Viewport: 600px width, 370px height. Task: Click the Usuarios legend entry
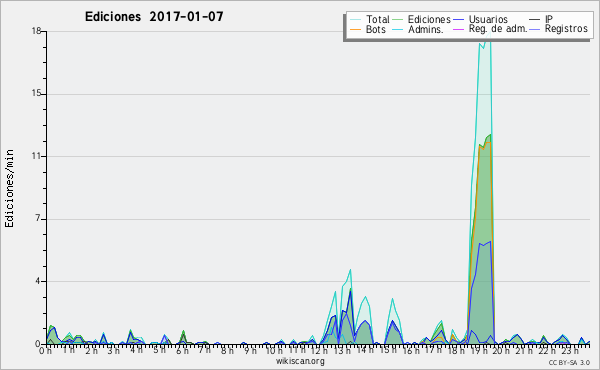(x=488, y=19)
